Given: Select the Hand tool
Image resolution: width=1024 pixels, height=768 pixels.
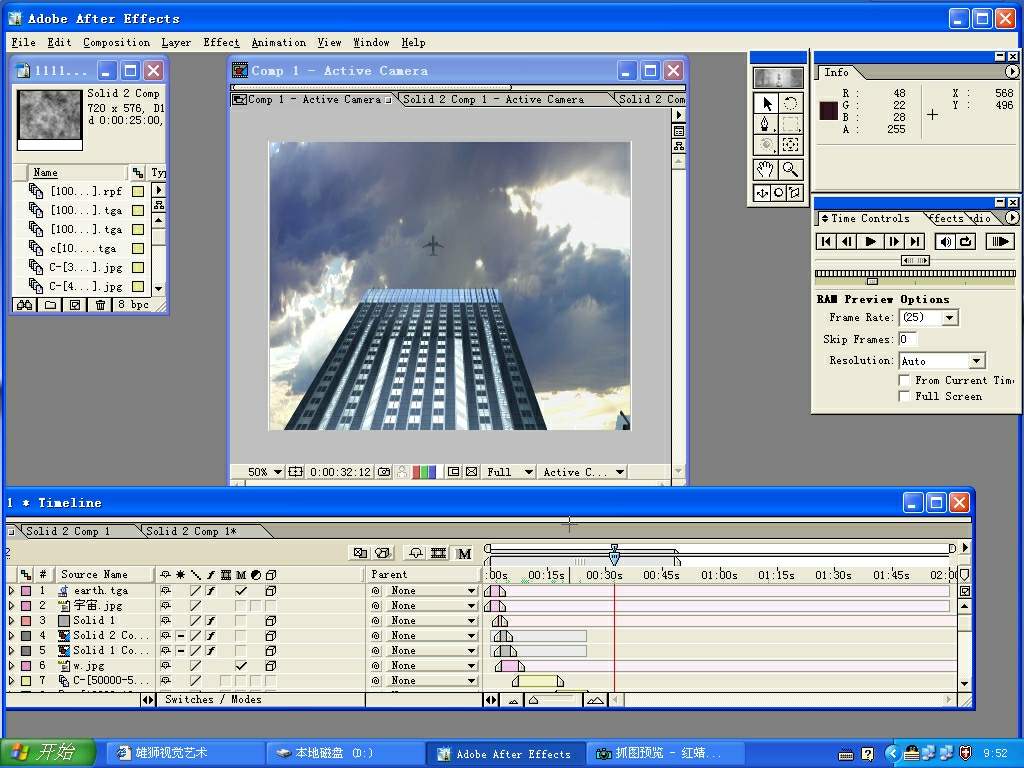Looking at the screenshot, I should (766, 170).
